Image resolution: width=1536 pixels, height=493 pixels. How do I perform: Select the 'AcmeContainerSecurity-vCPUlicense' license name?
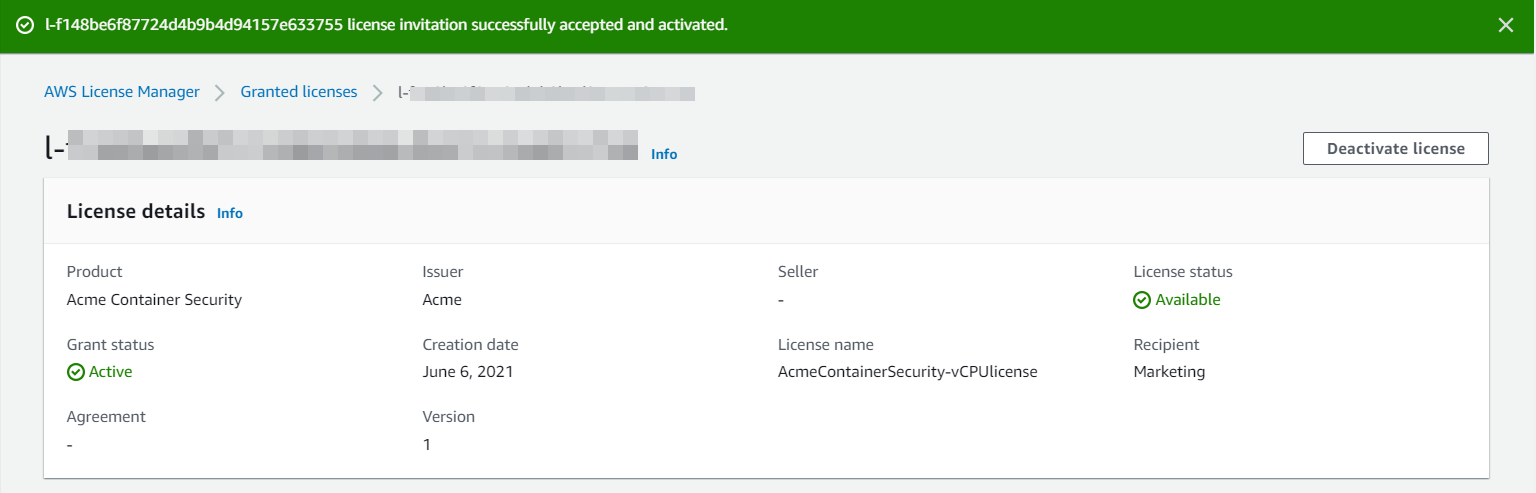pos(908,371)
